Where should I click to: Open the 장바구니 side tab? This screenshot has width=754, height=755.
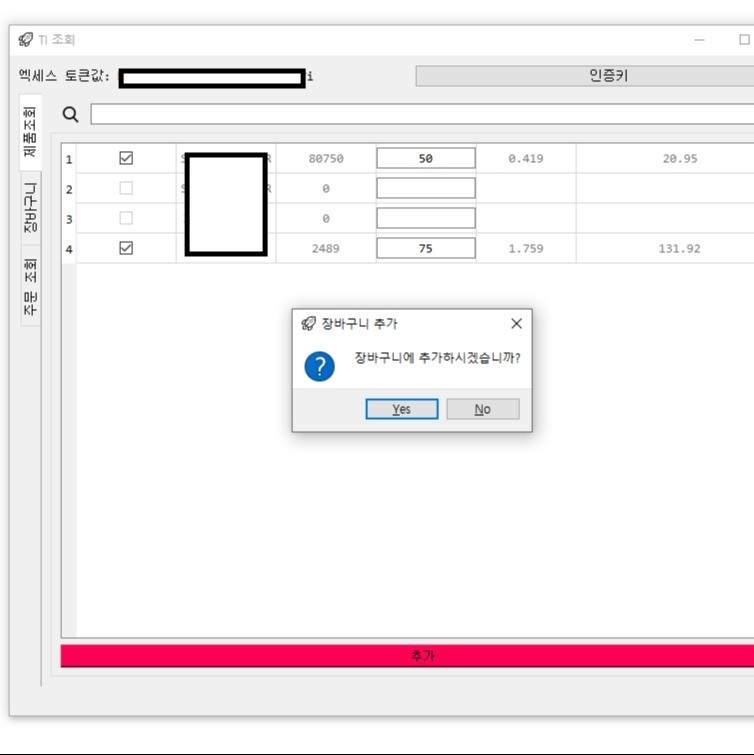tap(30, 208)
